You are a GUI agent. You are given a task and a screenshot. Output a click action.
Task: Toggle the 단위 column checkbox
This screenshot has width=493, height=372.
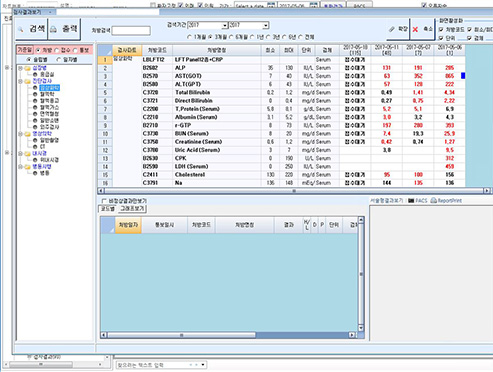441,38
